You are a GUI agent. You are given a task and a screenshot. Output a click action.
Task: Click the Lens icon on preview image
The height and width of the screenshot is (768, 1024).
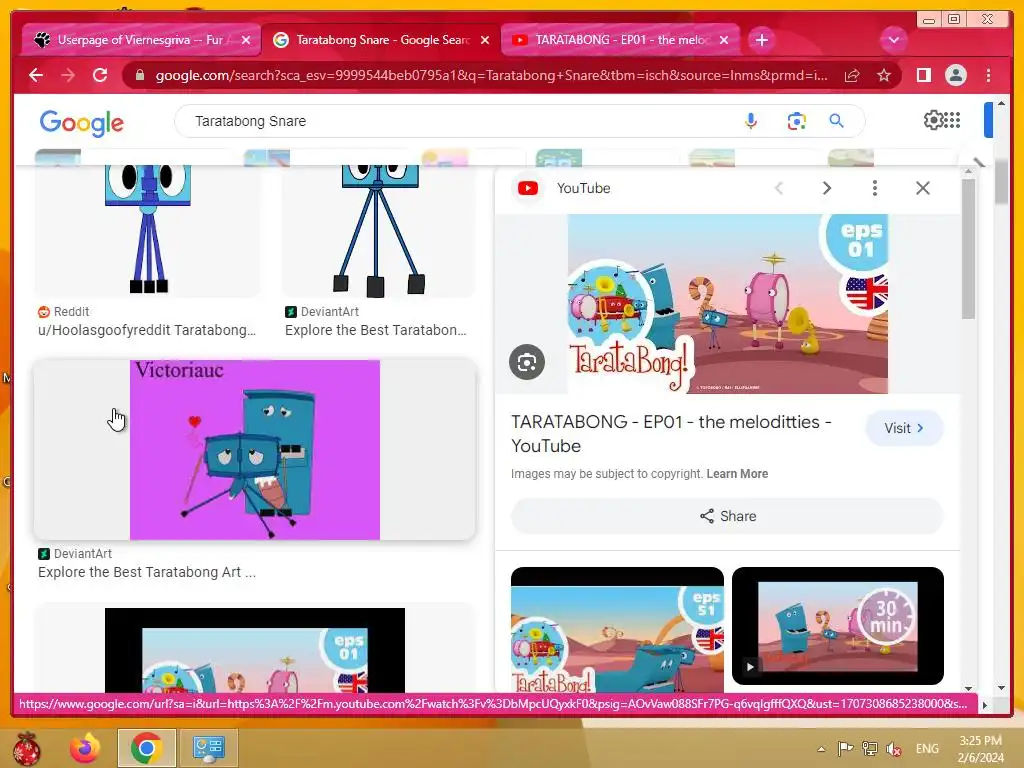point(527,362)
